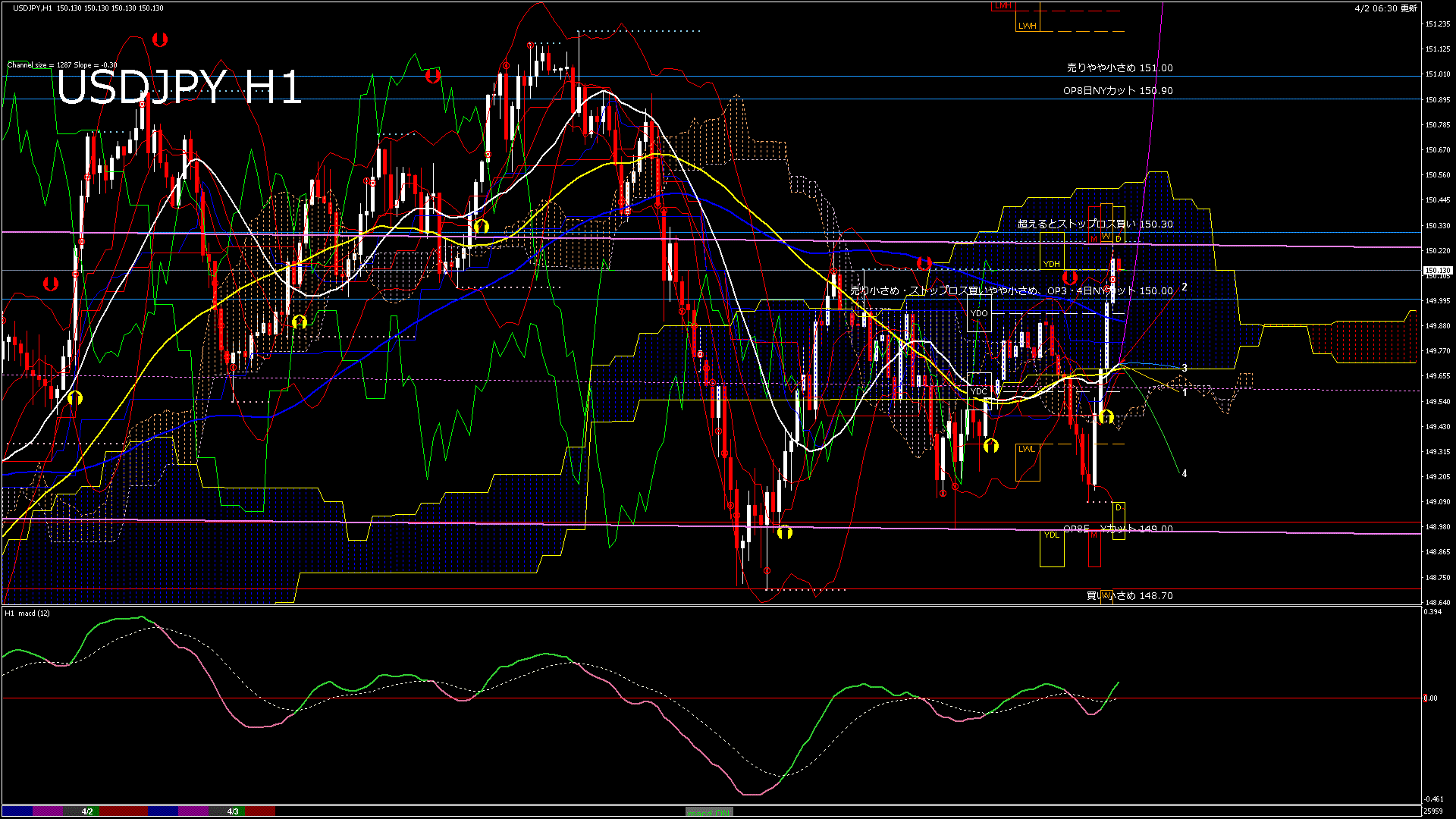The image size is (1456, 819).
Task: Toggle the macd ON button
Action: point(709,811)
